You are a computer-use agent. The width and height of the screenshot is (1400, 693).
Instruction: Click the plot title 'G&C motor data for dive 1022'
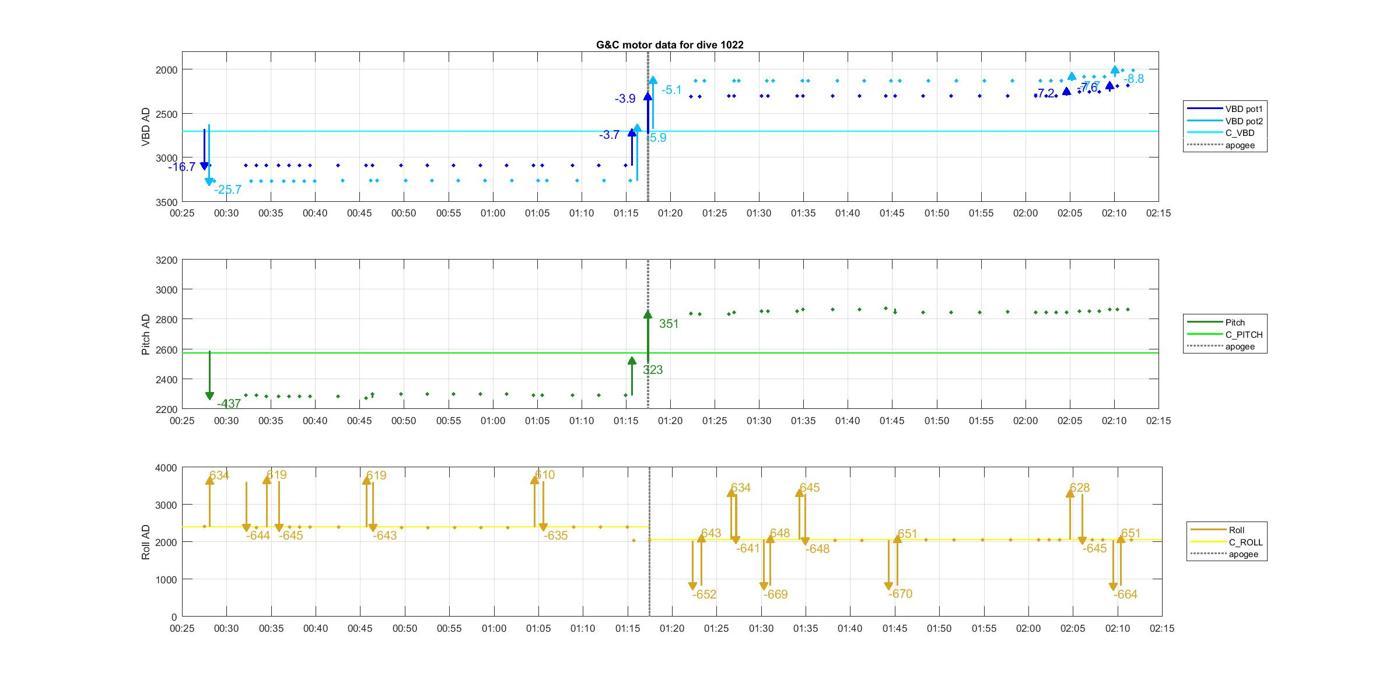669,45
